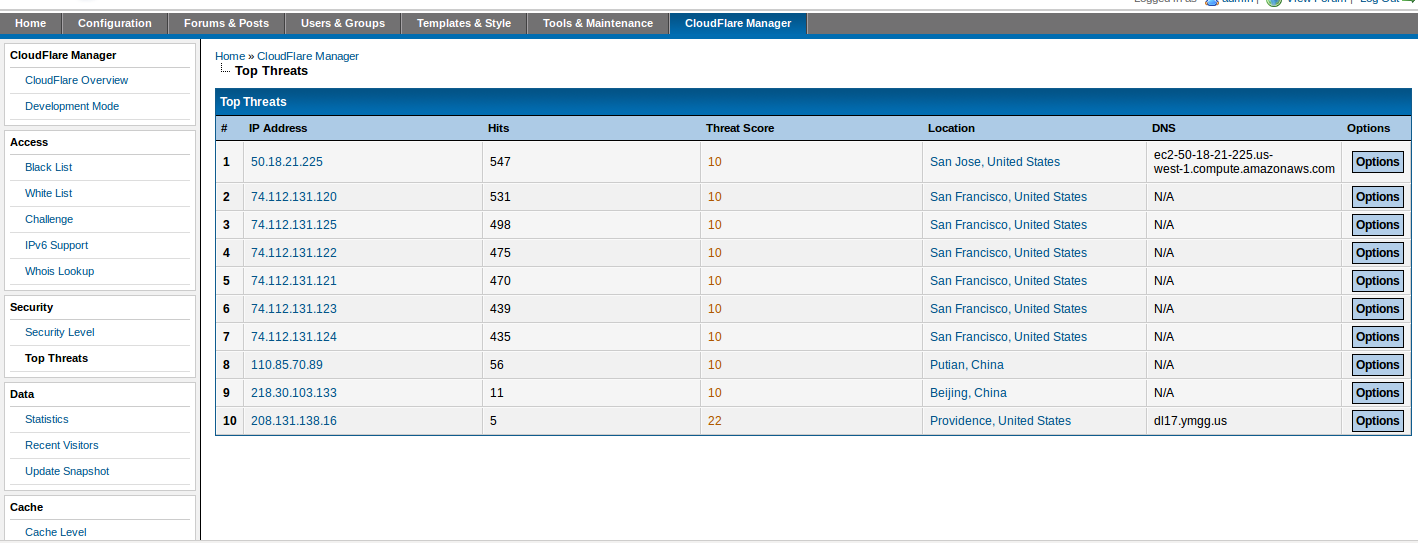Click IP address 50.18.21.225
Screen dimensions: 1418x543
click(287, 162)
